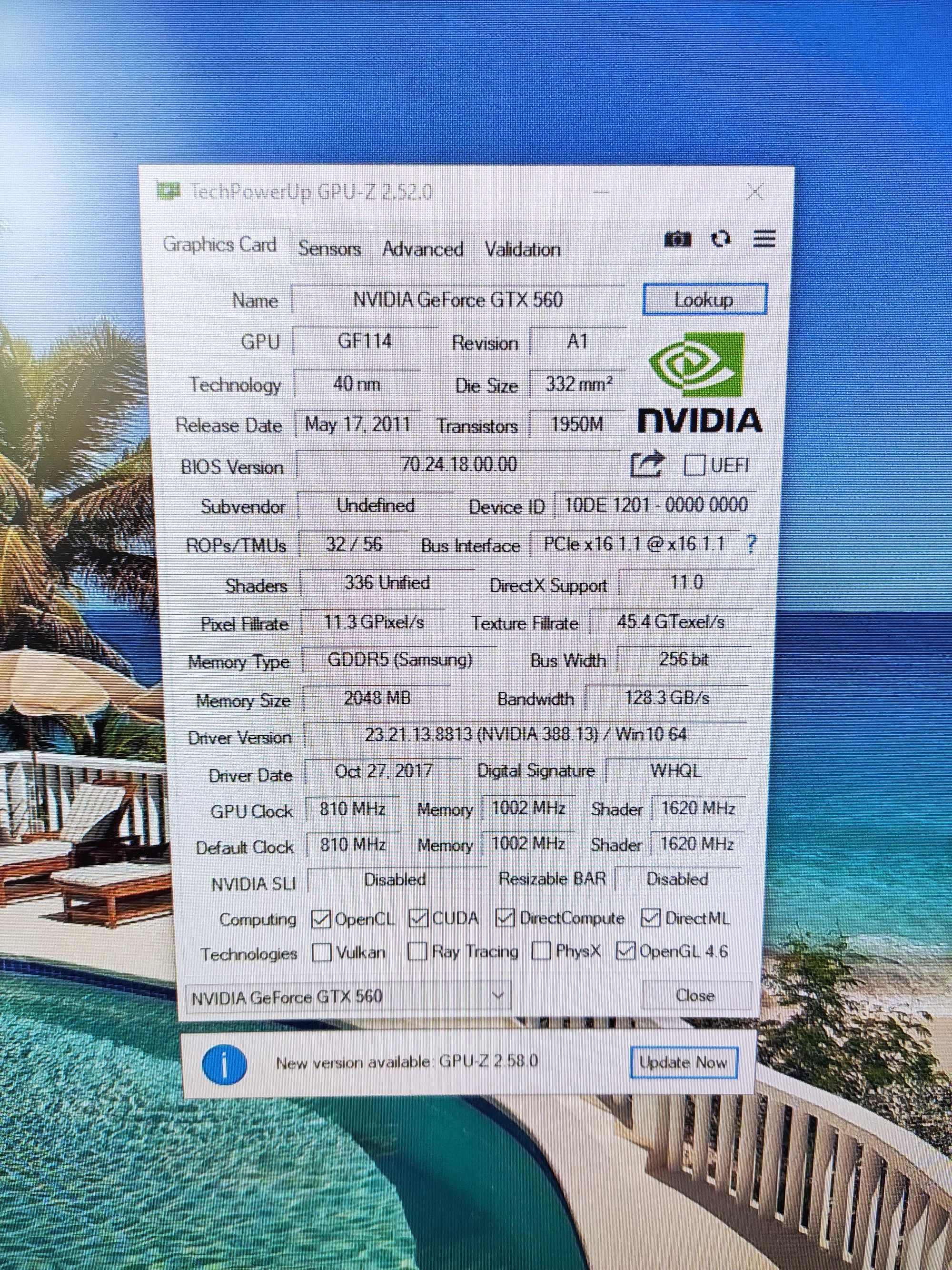Click the Bus Width value 256 bit

[684, 660]
